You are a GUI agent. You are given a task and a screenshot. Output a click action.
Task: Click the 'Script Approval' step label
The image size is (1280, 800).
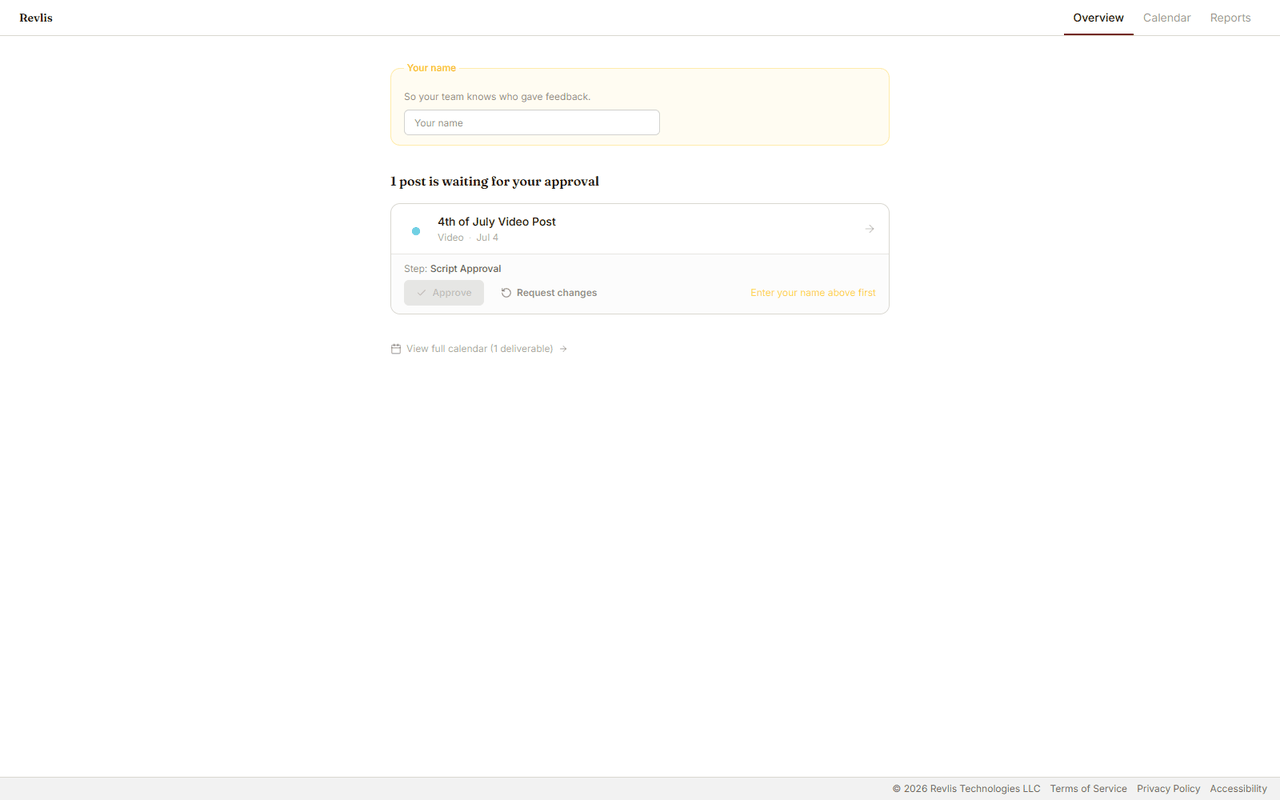click(466, 269)
